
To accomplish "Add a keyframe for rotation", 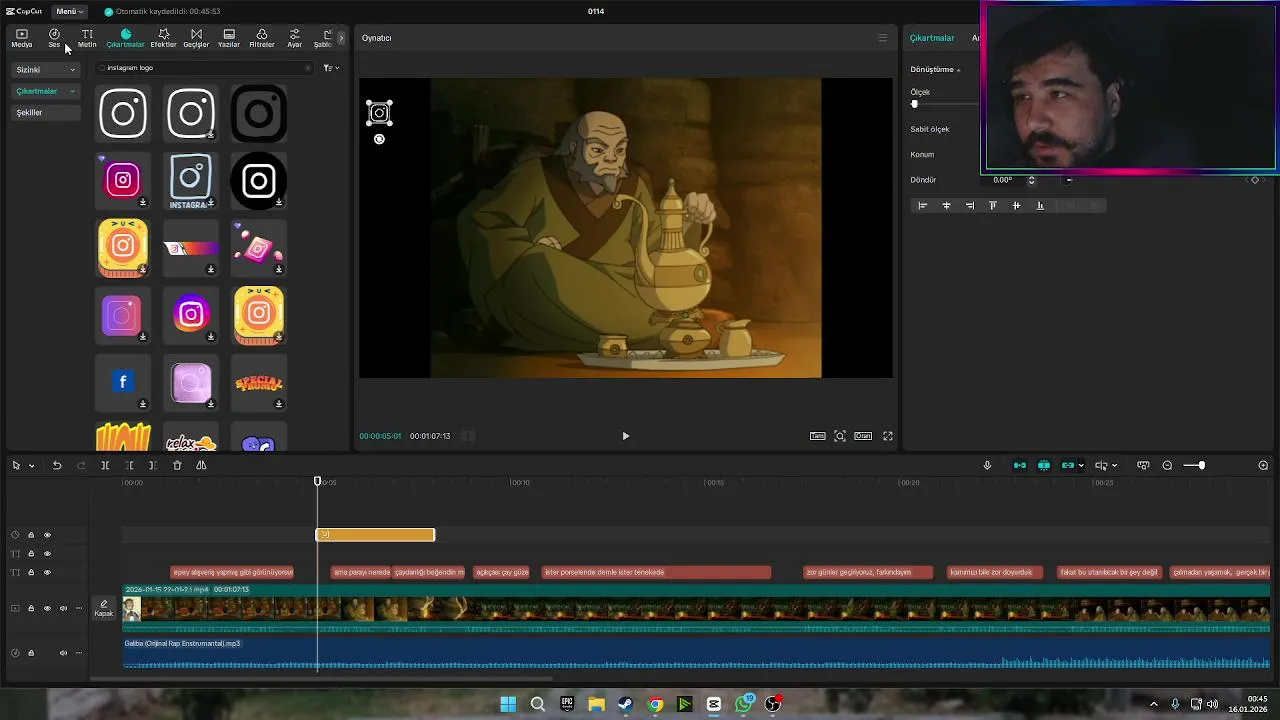I will point(1255,180).
